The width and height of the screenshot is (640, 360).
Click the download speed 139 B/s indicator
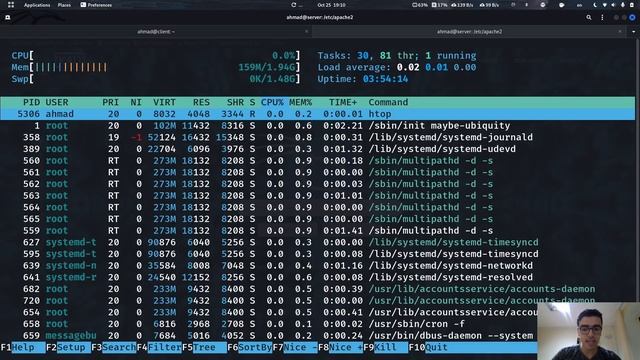click(x=462, y=5)
